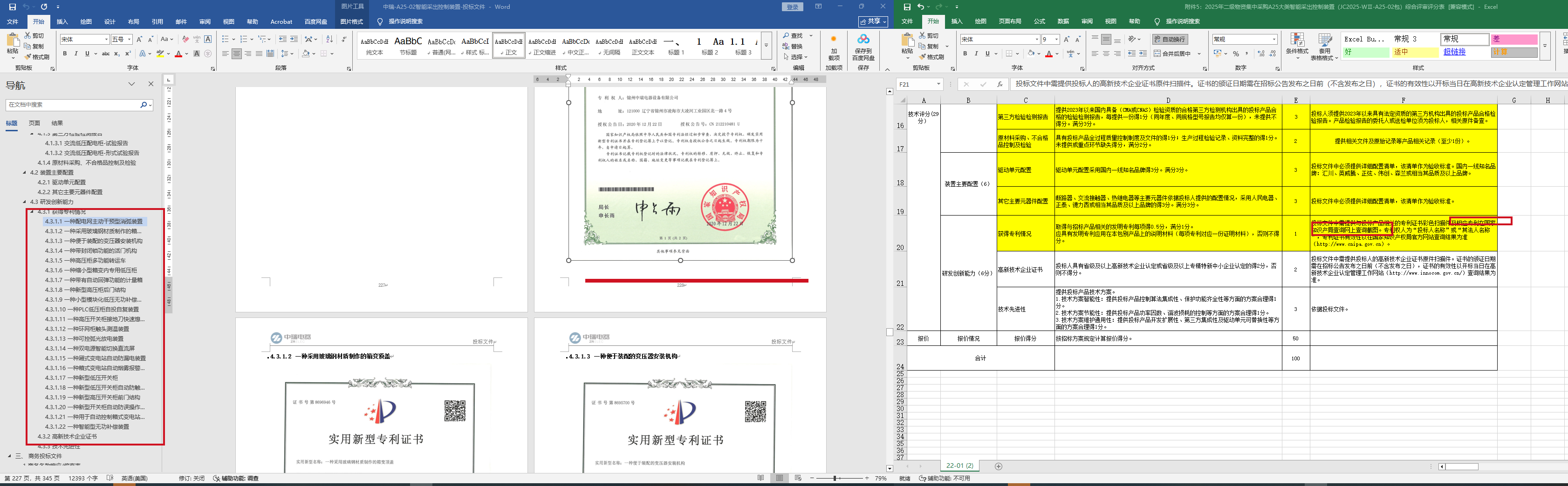Screen dimensions: 1568x486
Task: Click the Word zoom slider handle
Action: click(835, 478)
